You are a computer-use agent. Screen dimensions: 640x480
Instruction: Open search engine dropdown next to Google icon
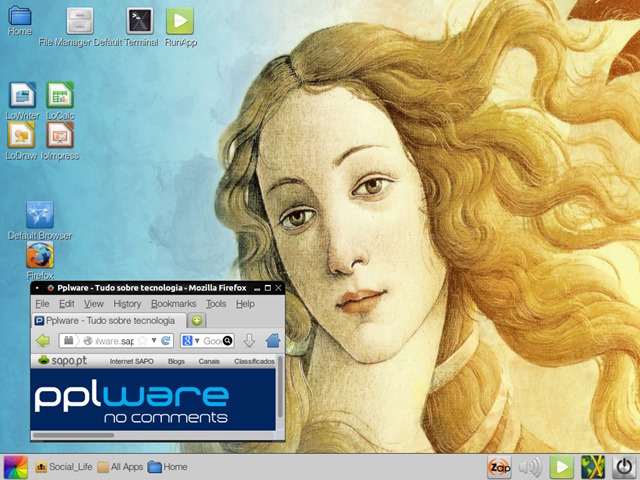coord(197,340)
